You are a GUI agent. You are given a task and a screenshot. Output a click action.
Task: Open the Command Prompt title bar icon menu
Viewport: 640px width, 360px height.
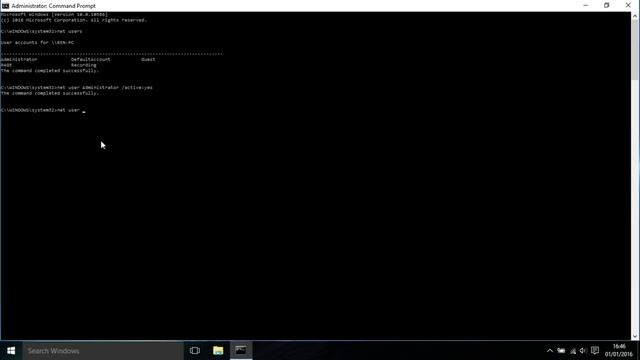(5, 6)
